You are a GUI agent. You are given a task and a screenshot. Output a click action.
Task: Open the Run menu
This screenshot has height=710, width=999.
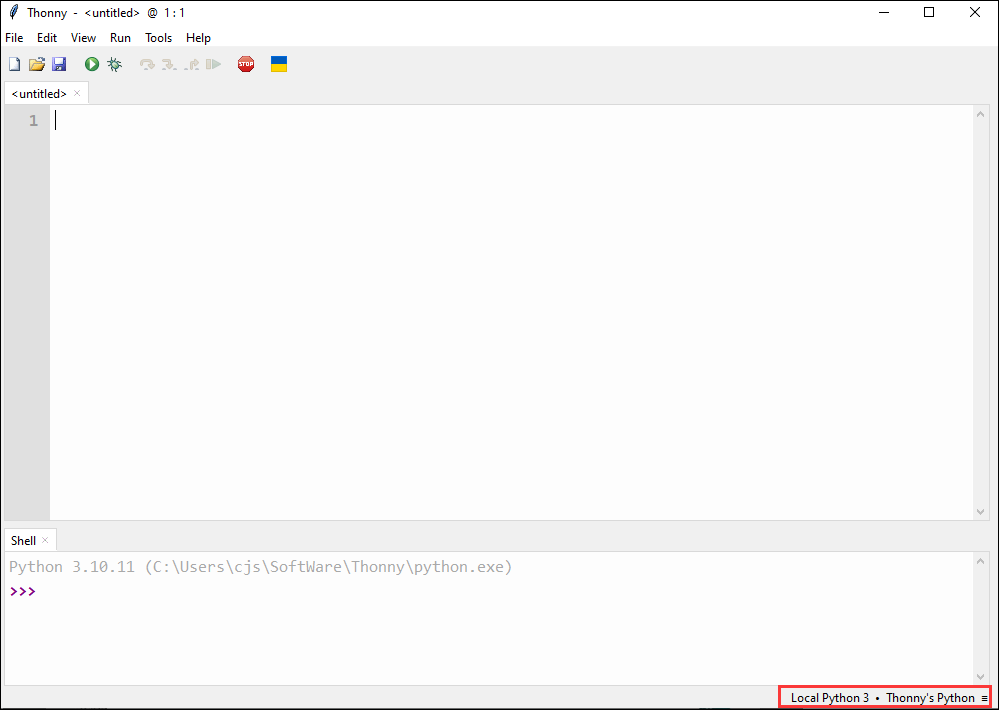click(120, 38)
